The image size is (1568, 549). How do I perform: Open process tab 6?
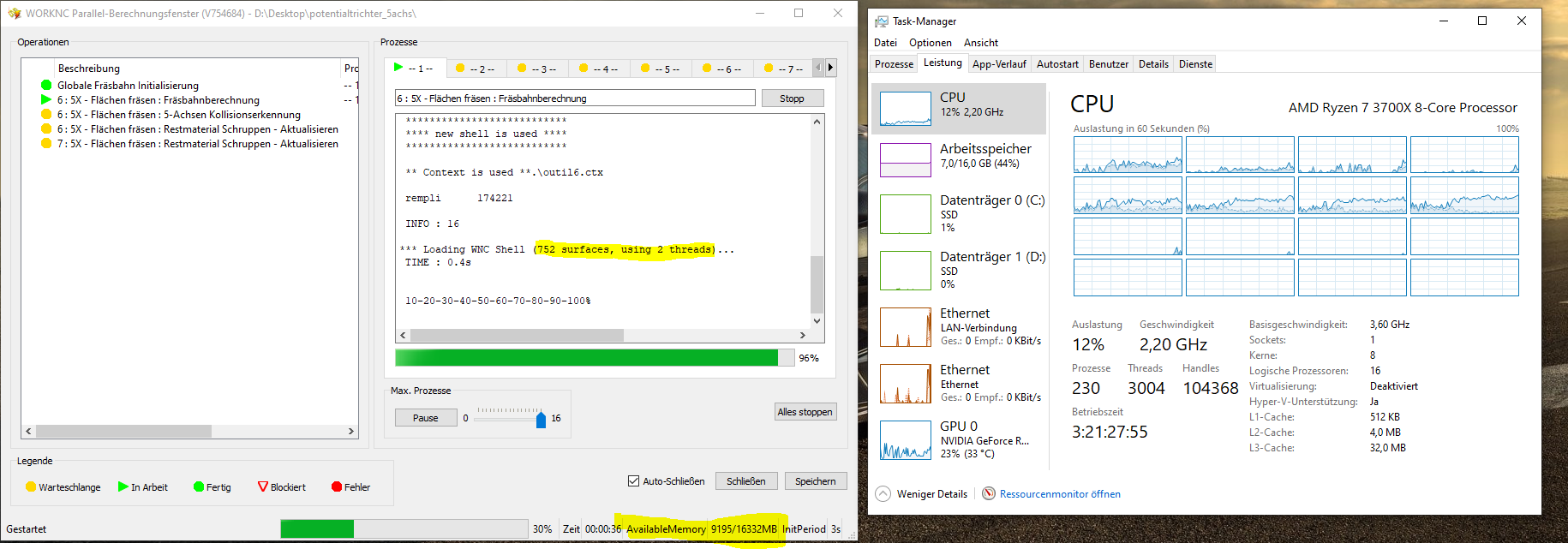click(723, 69)
